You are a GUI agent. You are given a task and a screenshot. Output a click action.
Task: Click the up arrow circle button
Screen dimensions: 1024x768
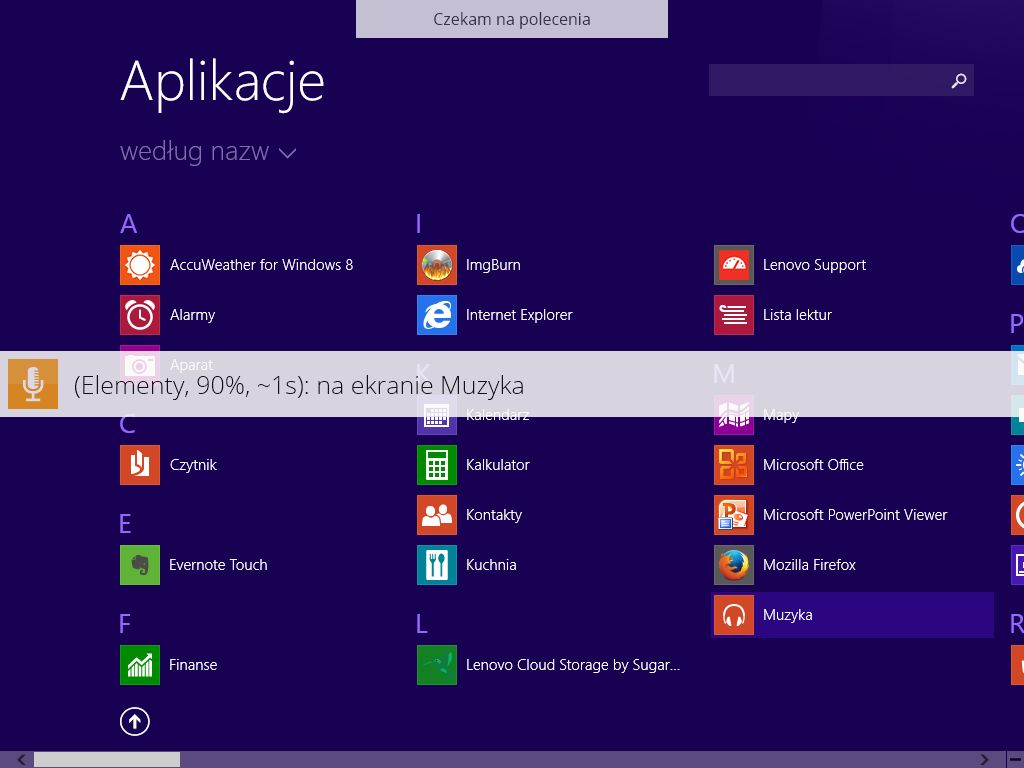click(135, 722)
